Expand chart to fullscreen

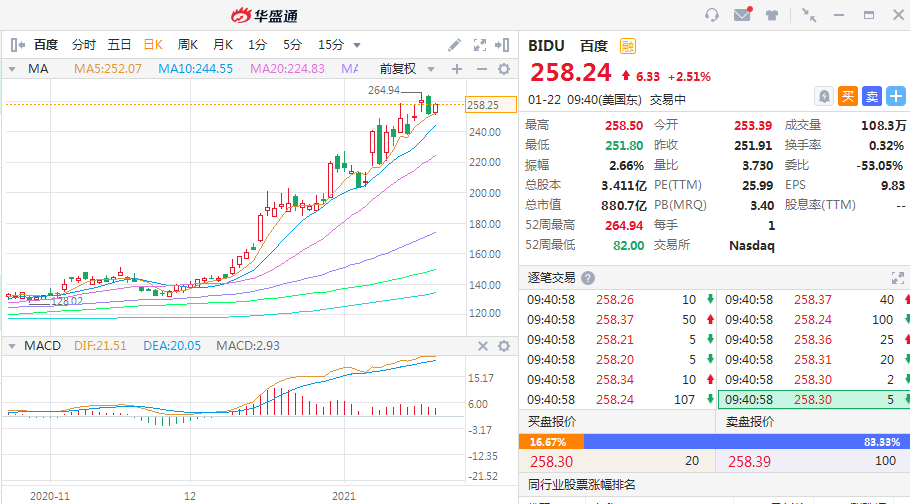pos(479,45)
